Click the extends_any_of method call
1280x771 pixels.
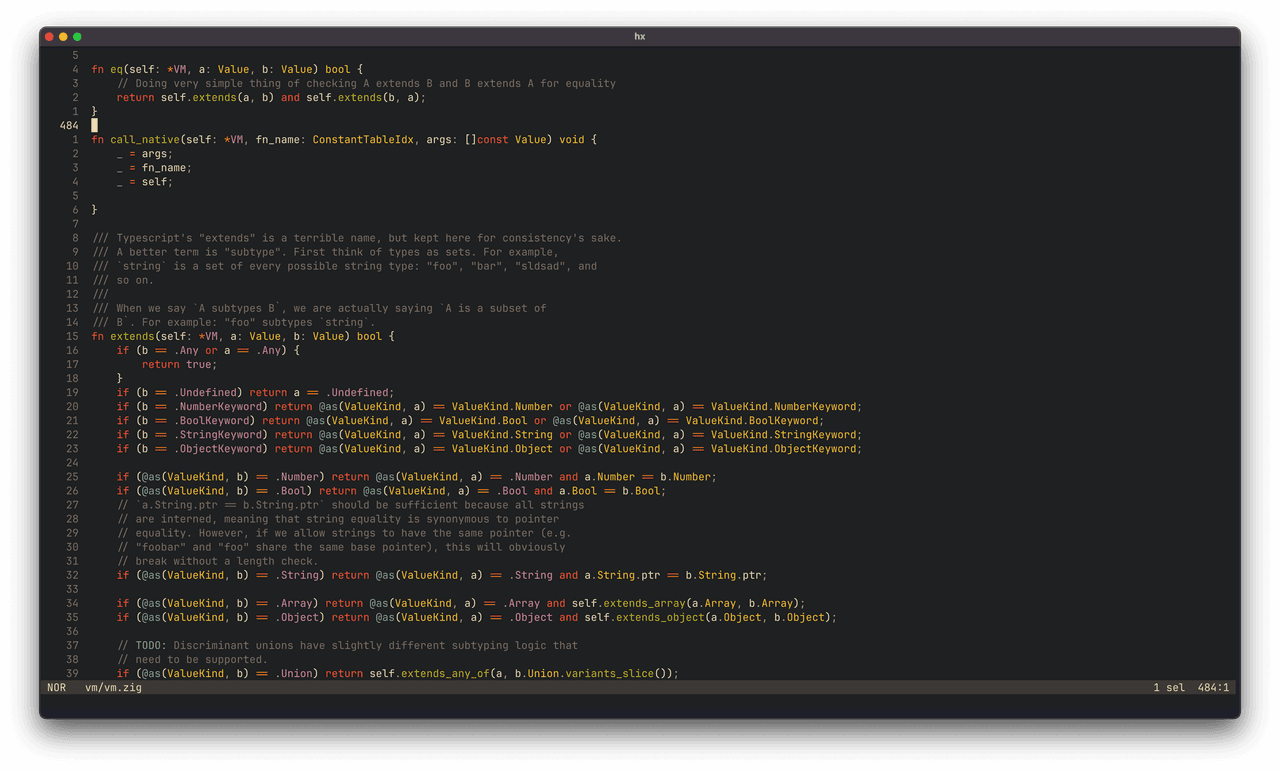coord(444,674)
